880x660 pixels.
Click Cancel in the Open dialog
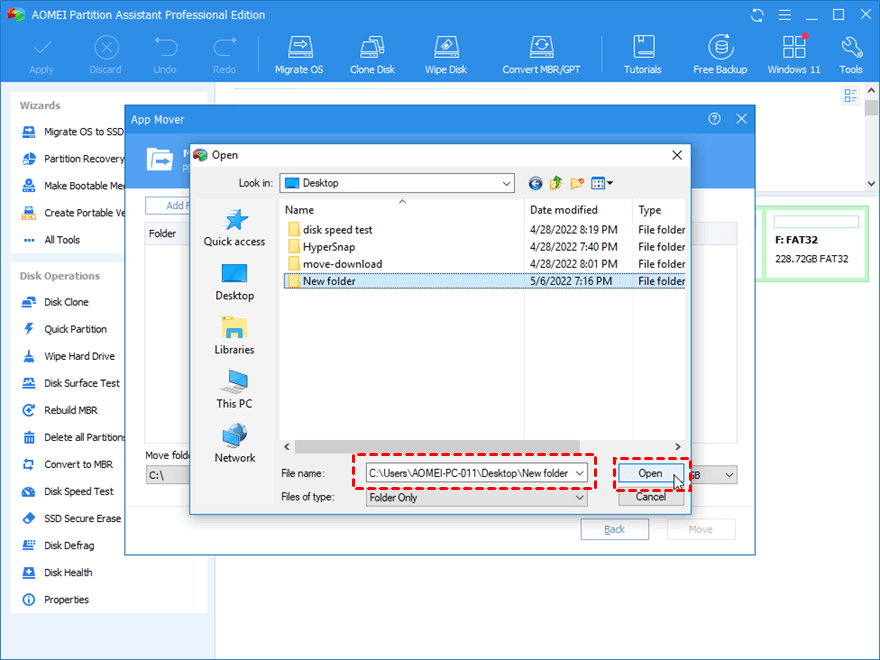coord(650,497)
